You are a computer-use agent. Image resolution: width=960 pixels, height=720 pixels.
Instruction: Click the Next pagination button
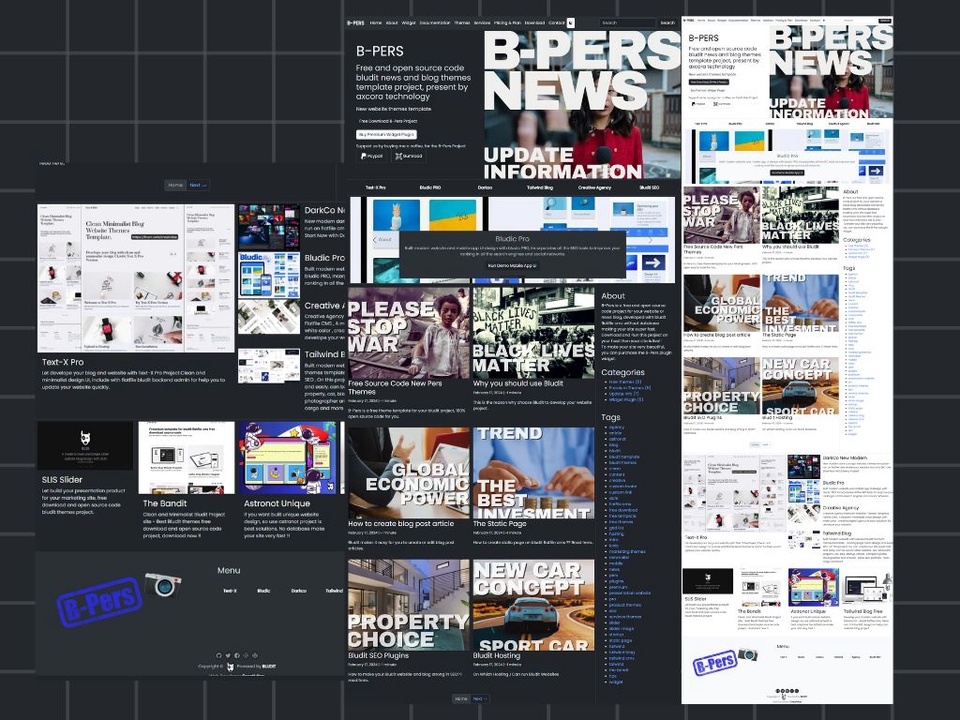pyautogui.click(x=477, y=698)
